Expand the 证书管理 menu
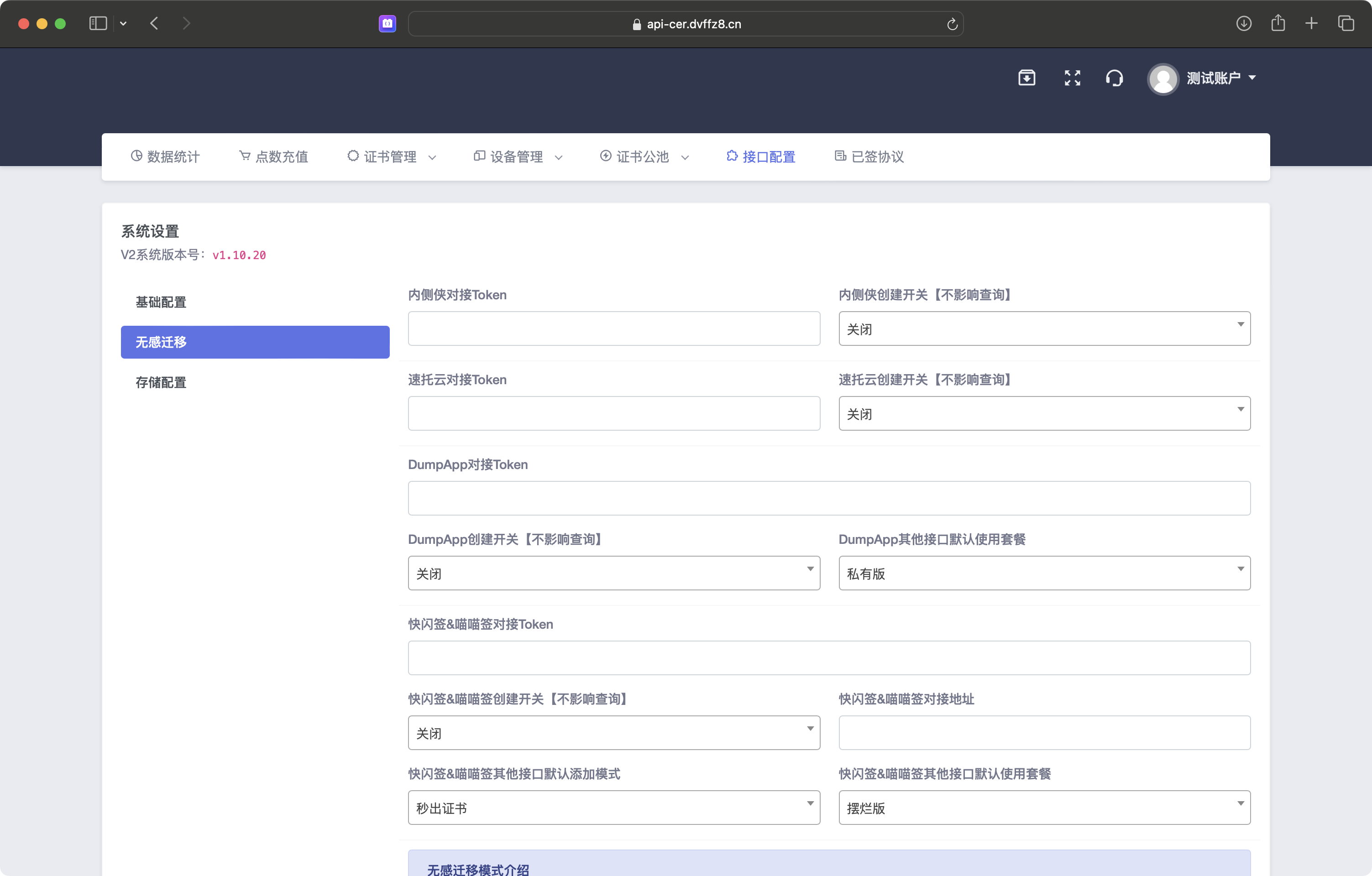This screenshot has height=876, width=1372. (392, 156)
